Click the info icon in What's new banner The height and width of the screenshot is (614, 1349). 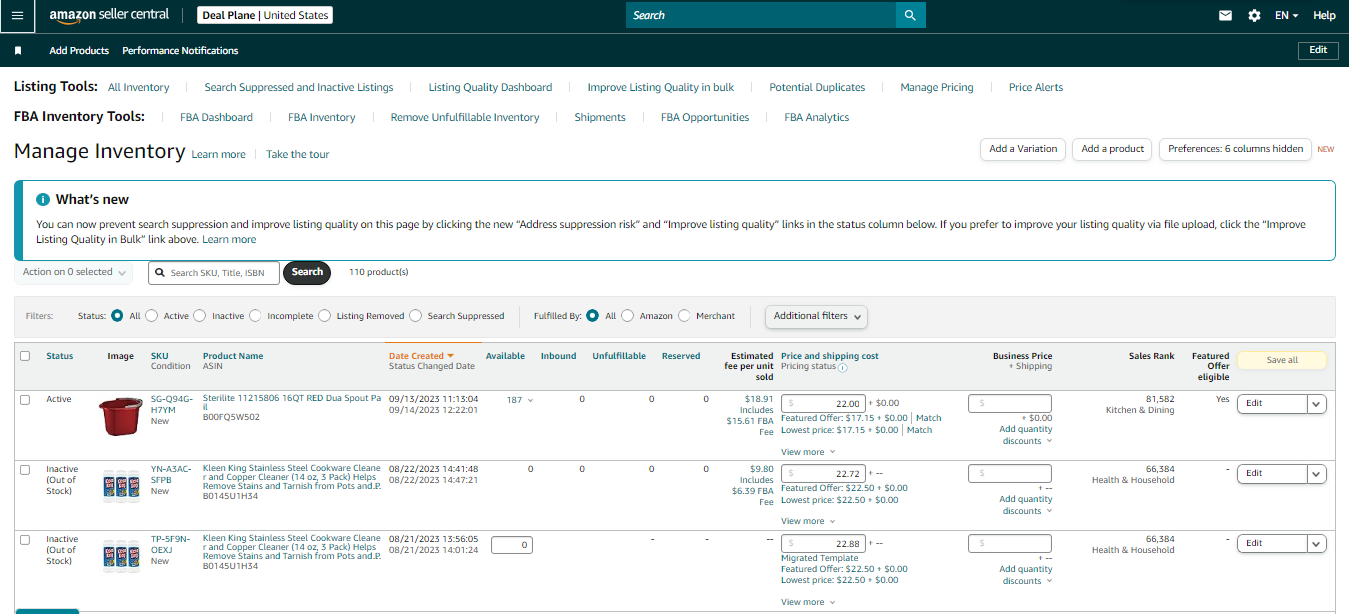43,199
